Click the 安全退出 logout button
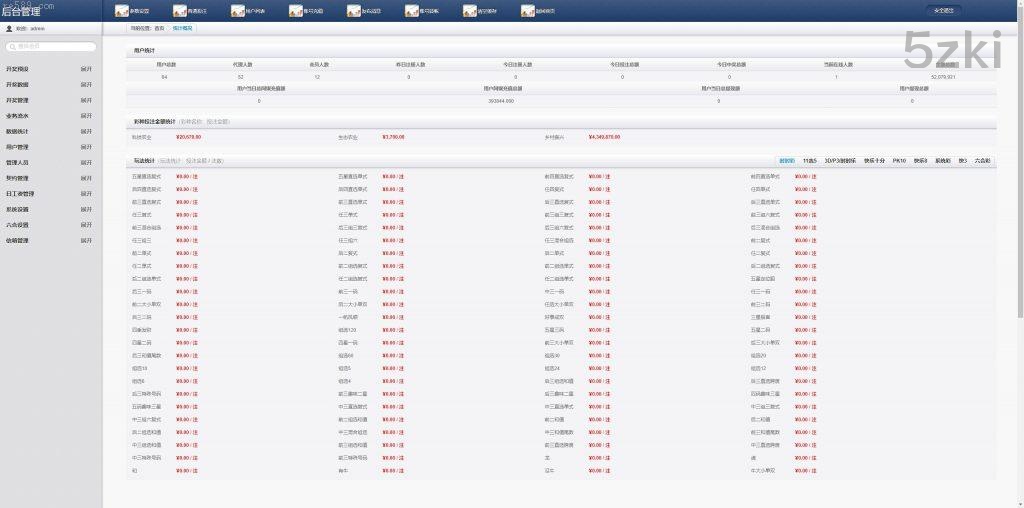 943,11
